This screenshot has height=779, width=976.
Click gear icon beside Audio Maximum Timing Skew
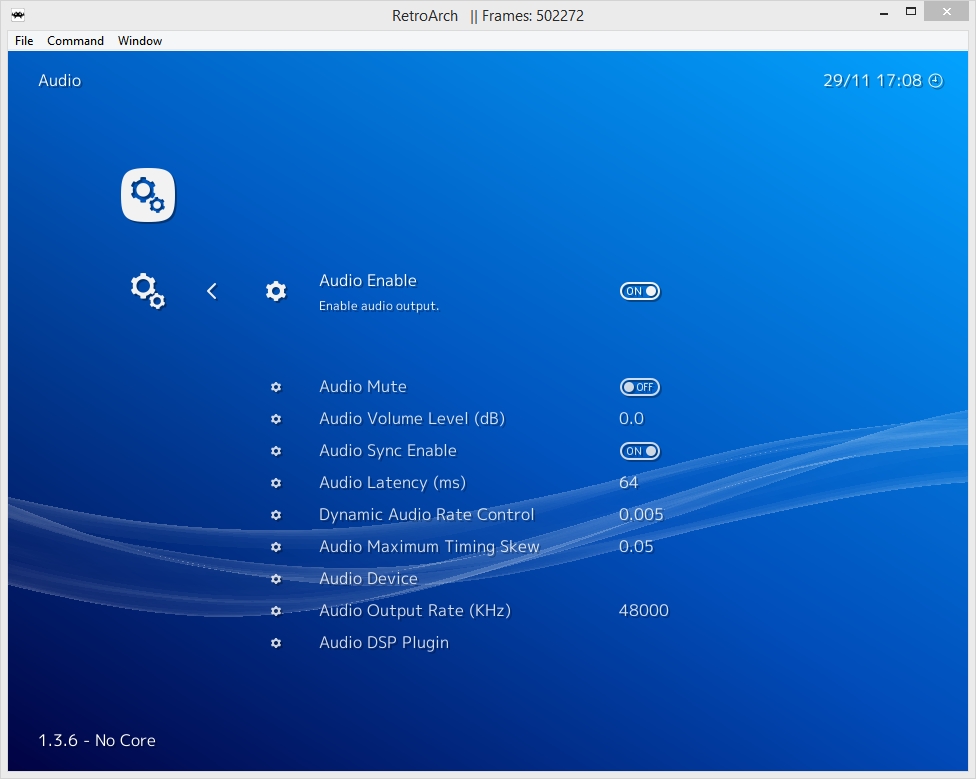coord(276,547)
